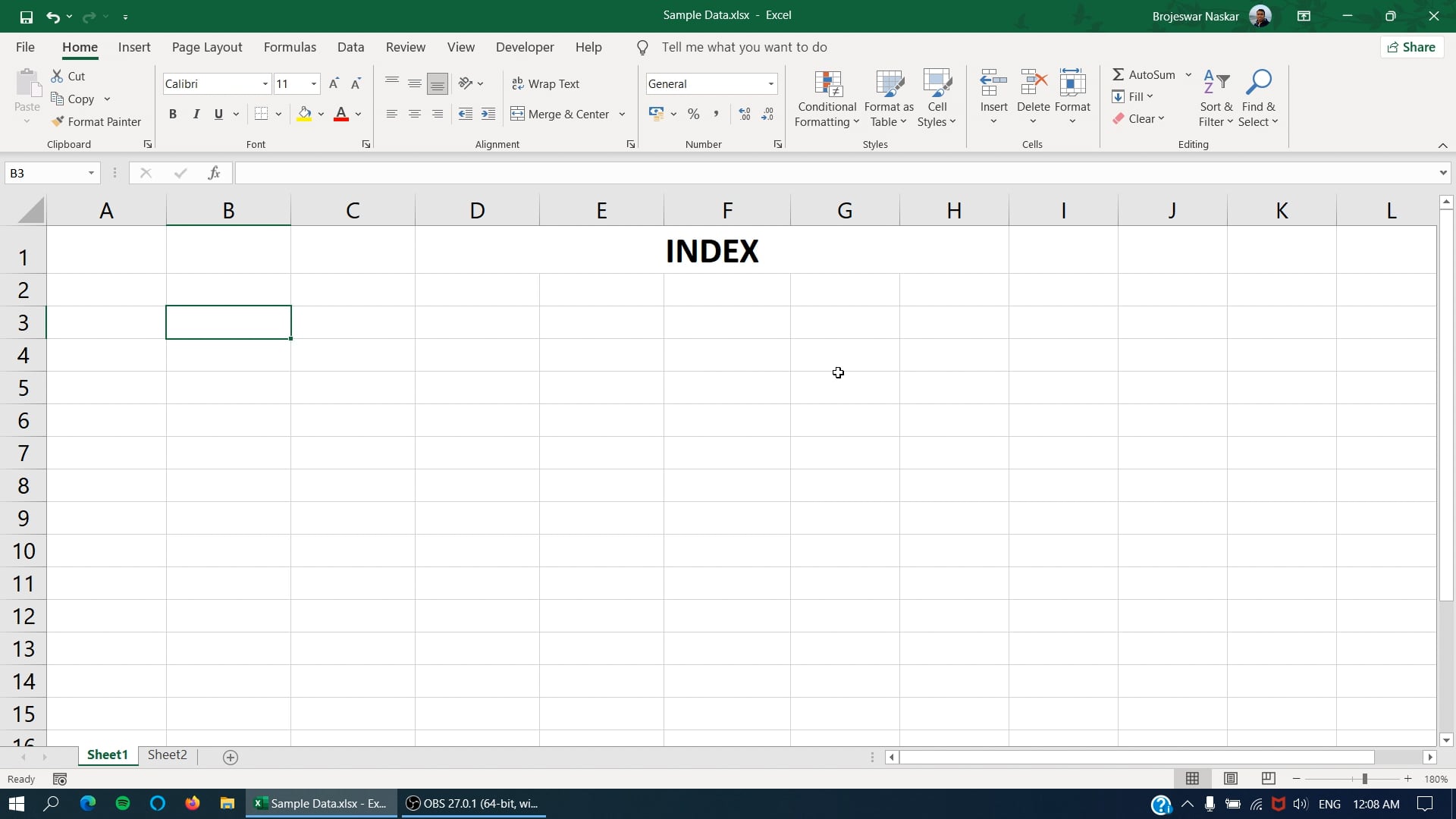
Task: Switch to the Data tab
Action: 350,47
